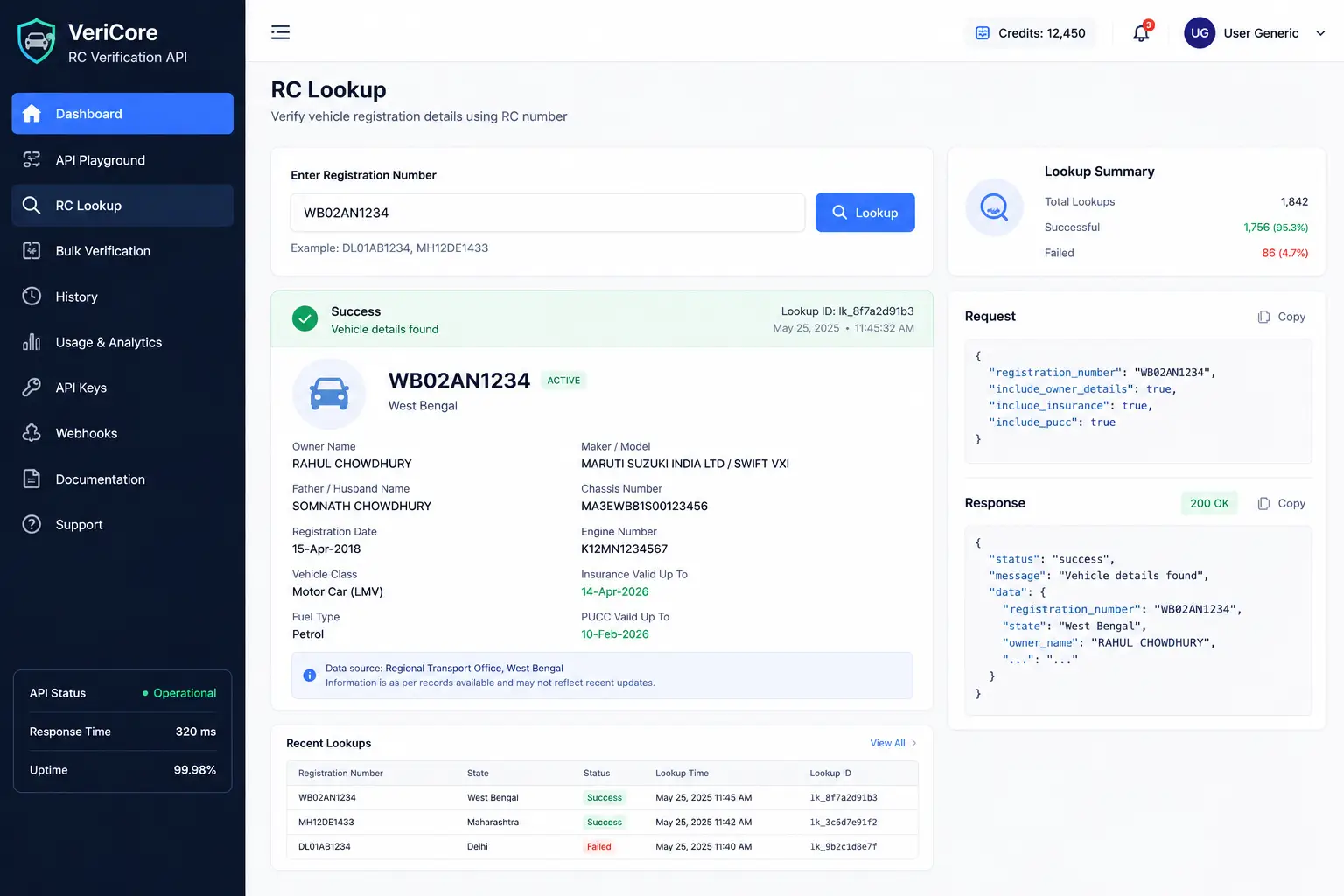This screenshot has height=896, width=1344.
Task: Select Bulk Verification in sidebar
Action: click(x=122, y=250)
